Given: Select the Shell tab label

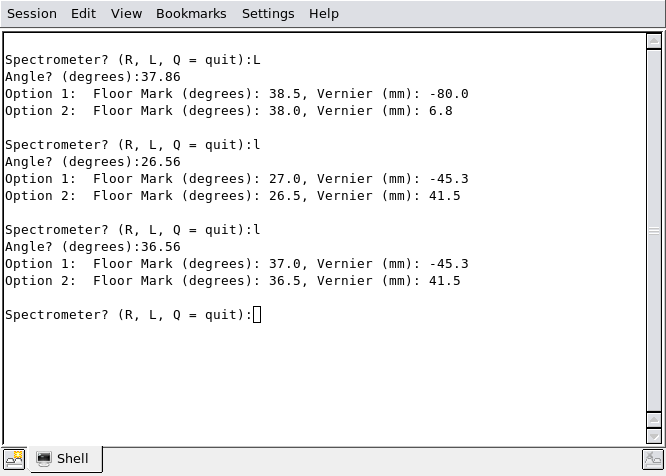Looking at the screenshot, I should click(73, 459).
